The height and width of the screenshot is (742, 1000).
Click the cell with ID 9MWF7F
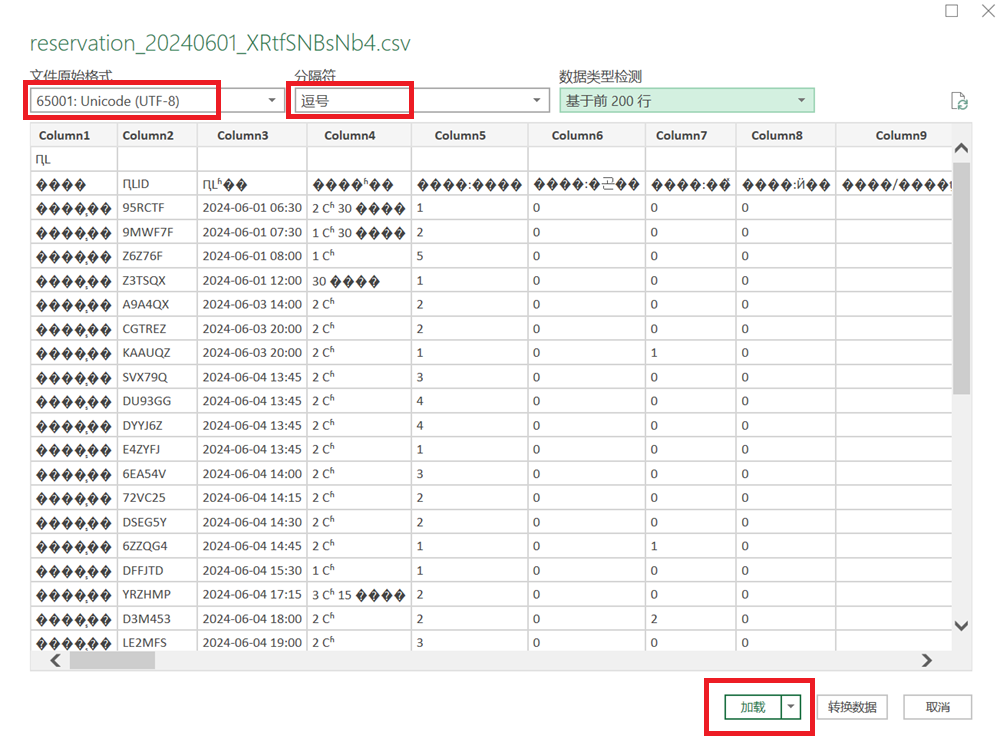(157, 232)
